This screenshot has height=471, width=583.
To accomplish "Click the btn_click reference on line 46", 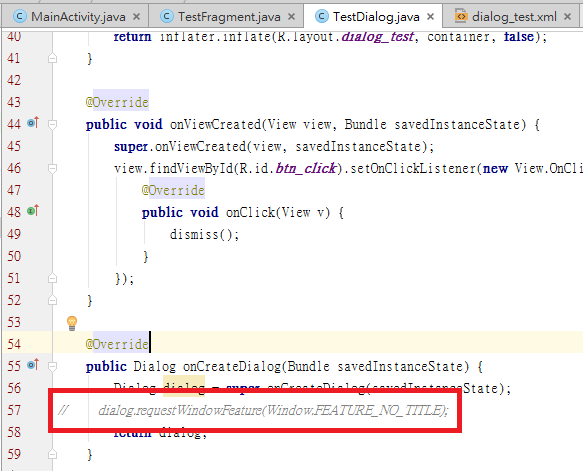I will click(306, 168).
